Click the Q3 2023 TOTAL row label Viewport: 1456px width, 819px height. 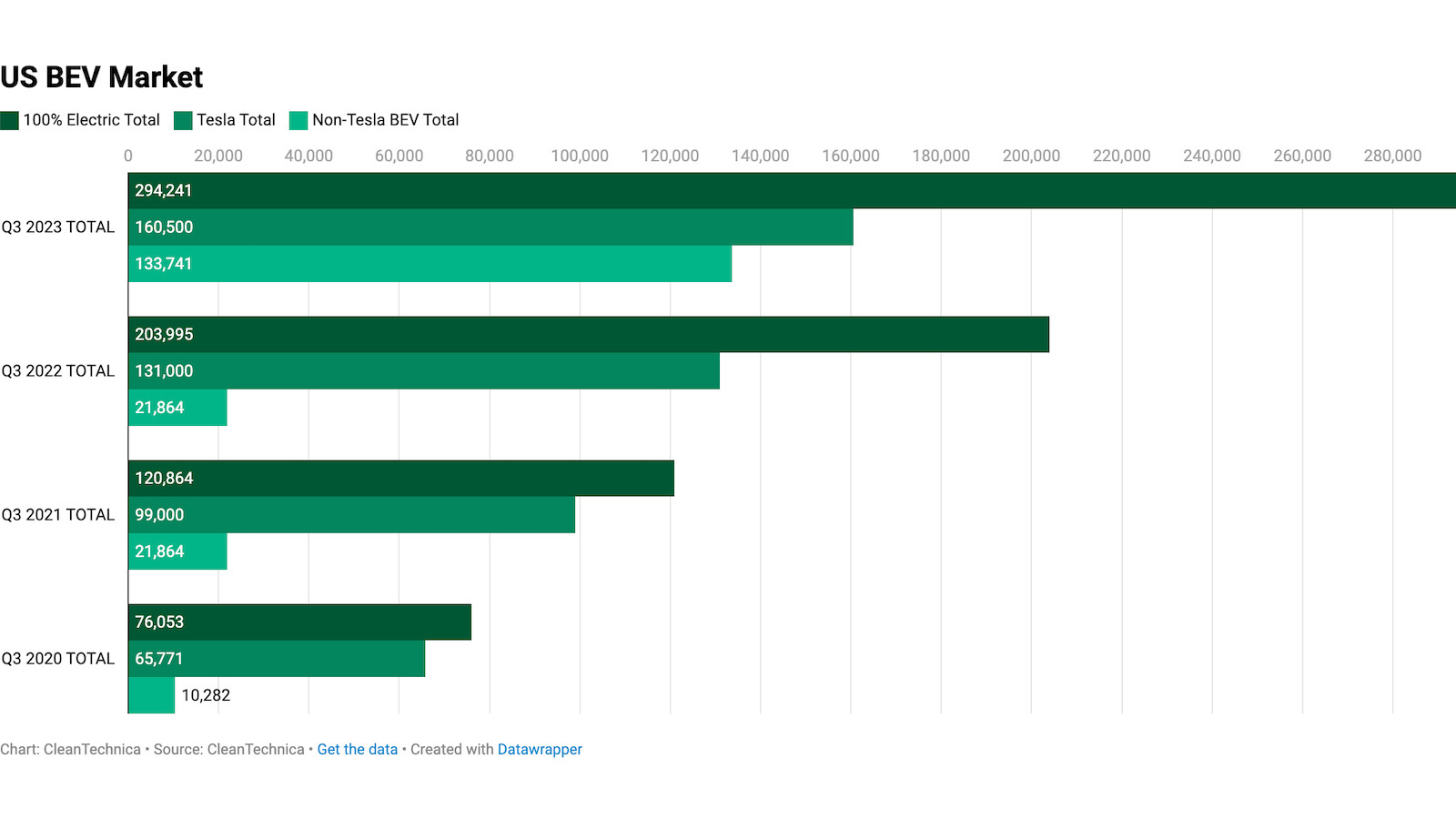tap(58, 227)
